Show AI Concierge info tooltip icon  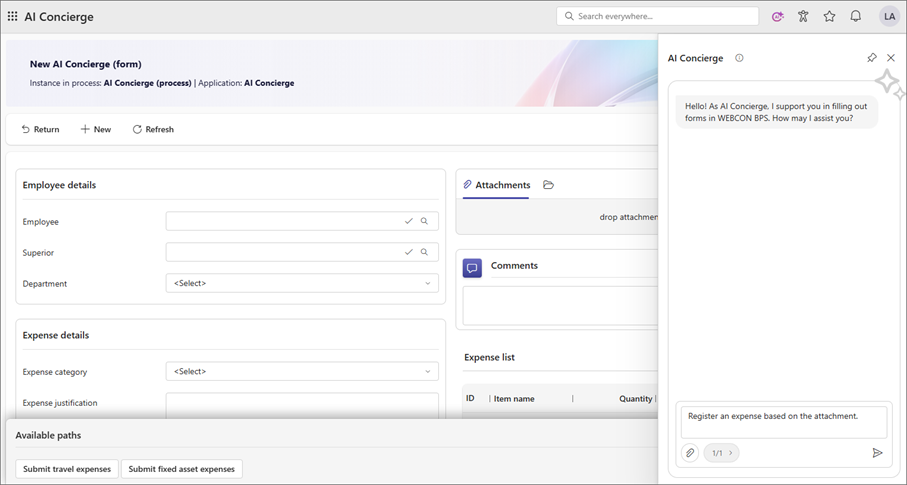[x=739, y=58]
